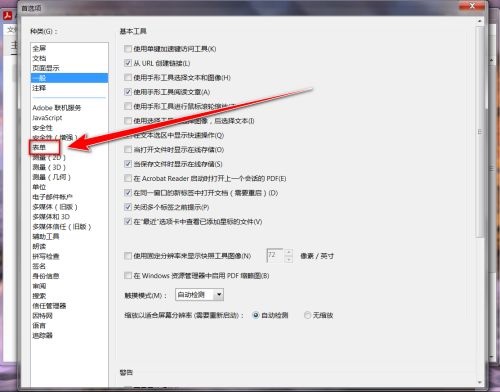
Task: Enable 使用固定分辨率来显示快照工具图像(N)
Action: [x=128, y=256]
